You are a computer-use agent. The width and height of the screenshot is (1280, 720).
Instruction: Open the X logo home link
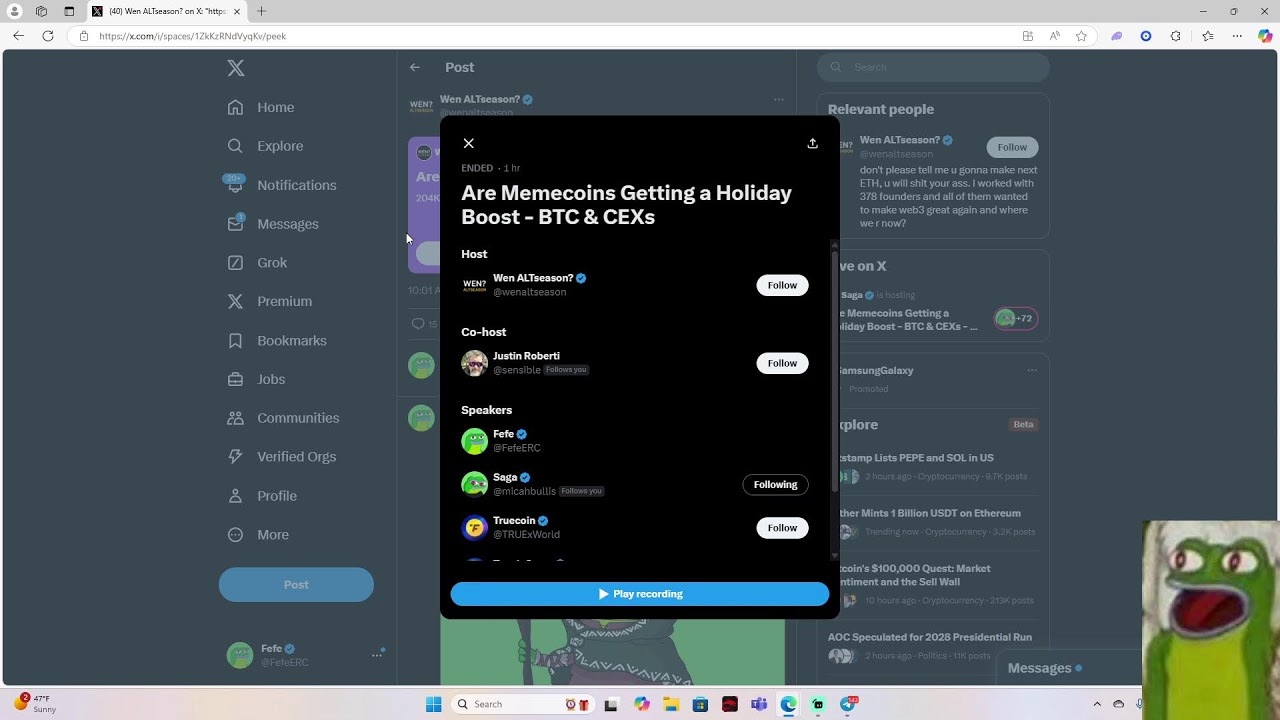[236, 68]
